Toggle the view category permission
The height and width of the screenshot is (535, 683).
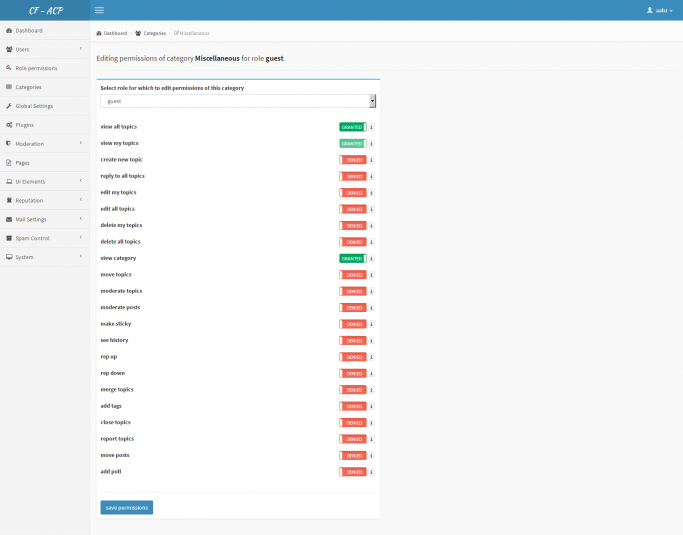point(353,258)
